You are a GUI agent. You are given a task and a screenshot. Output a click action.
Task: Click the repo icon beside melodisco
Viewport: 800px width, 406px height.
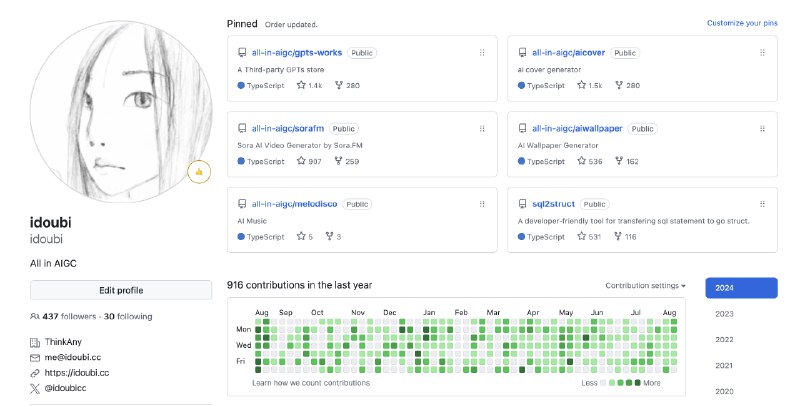pos(242,204)
